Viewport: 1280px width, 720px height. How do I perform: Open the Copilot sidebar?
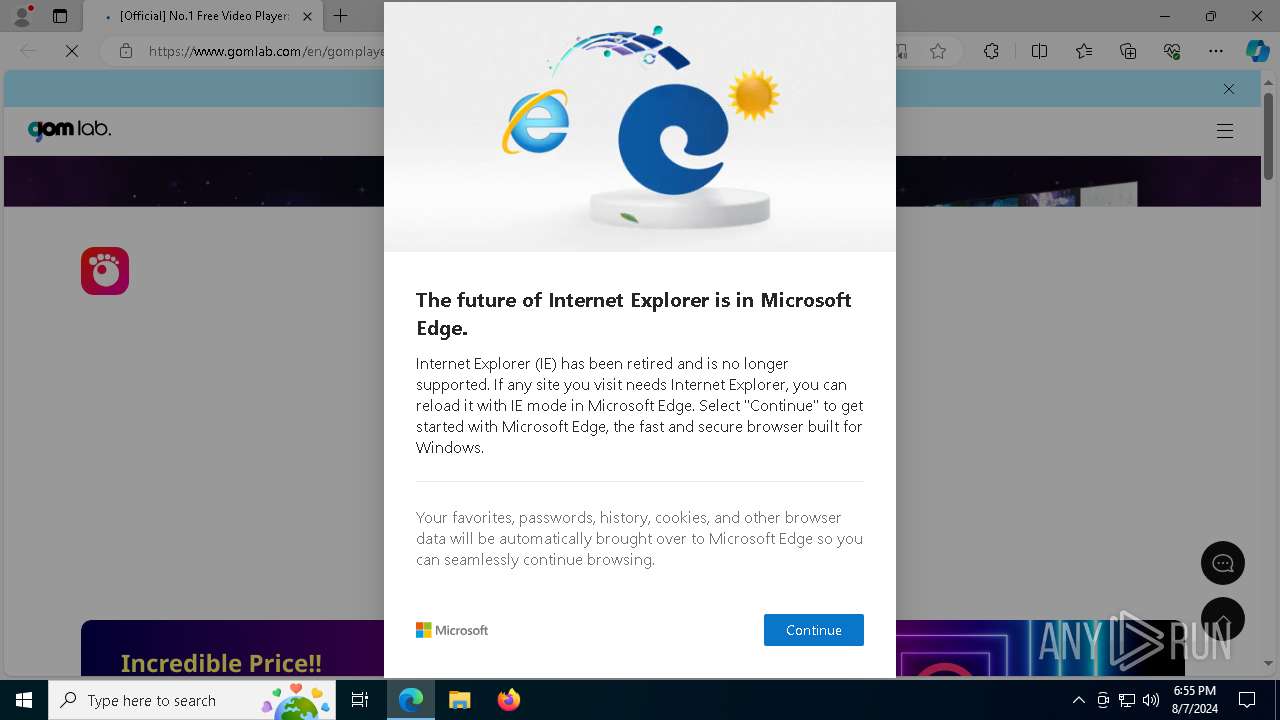coord(1257,51)
